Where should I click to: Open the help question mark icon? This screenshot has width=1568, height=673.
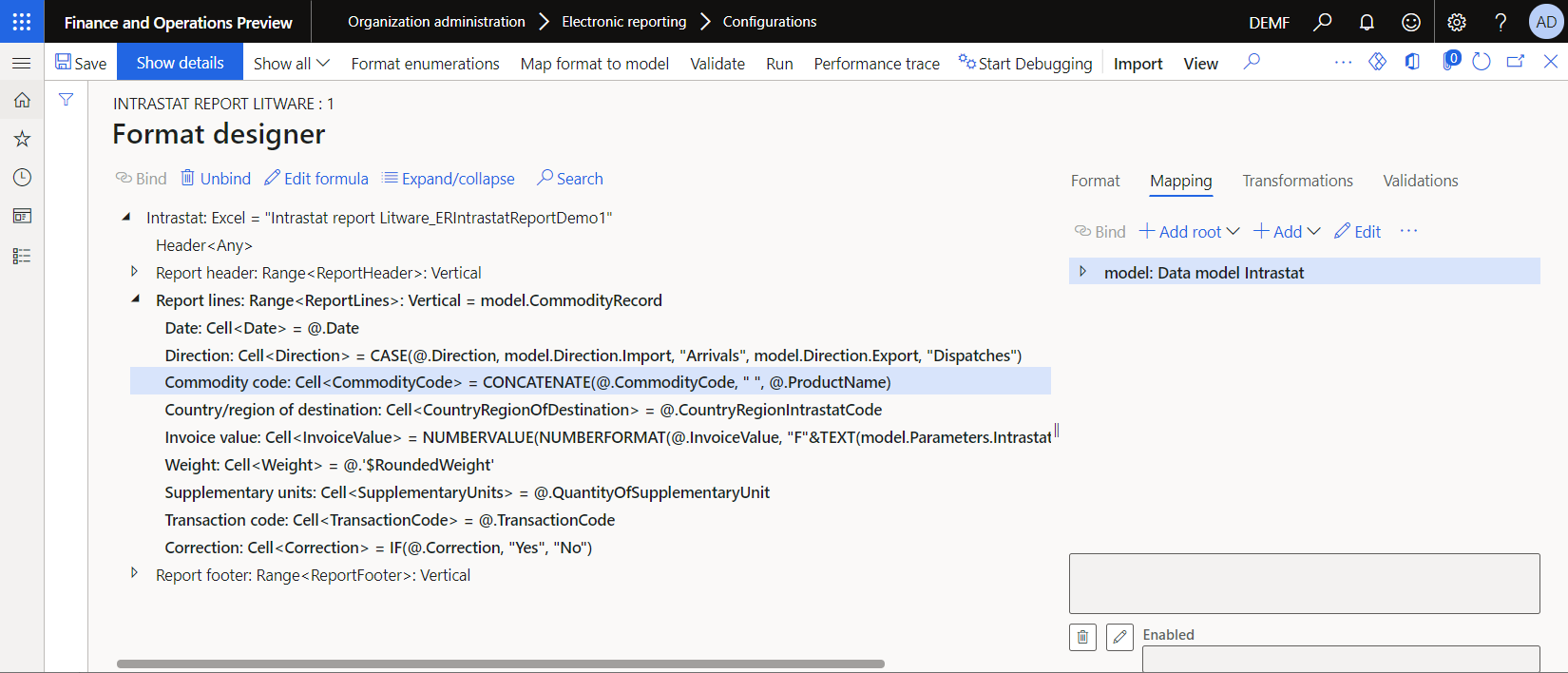1501,22
